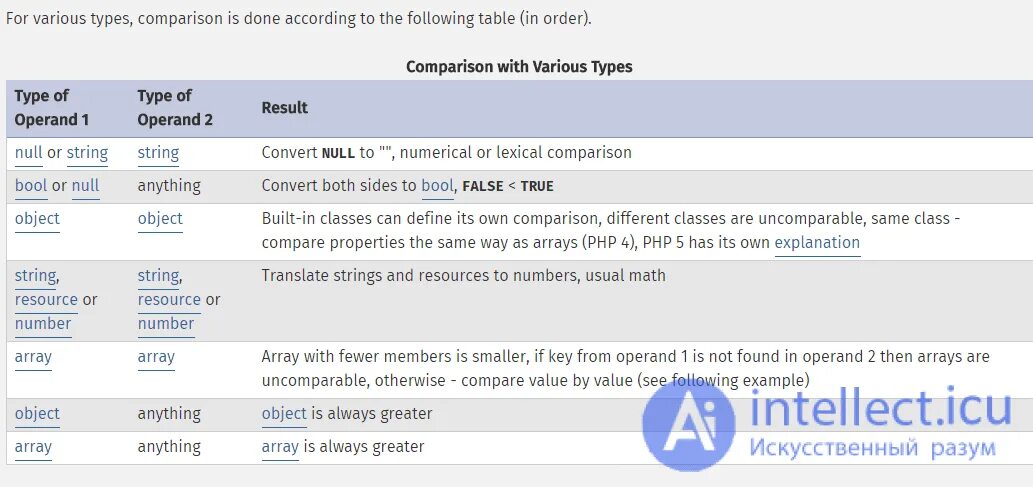Select the 'Comparison with Various Types' table caption

(519, 67)
